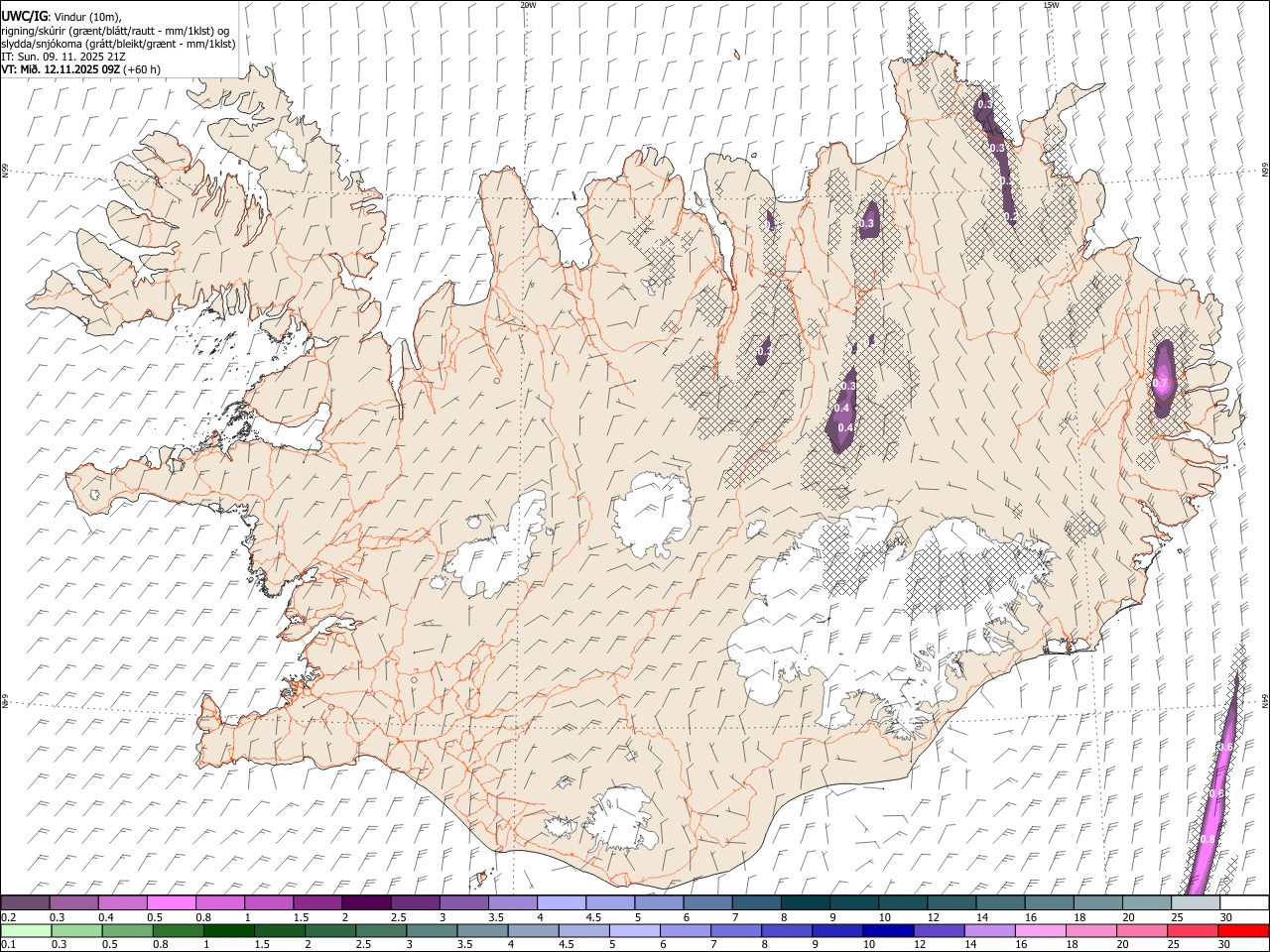Image resolution: width=1270 pixels, height=952 pixels.
Task: Click the UWC/IG title text
Action: 24,17
